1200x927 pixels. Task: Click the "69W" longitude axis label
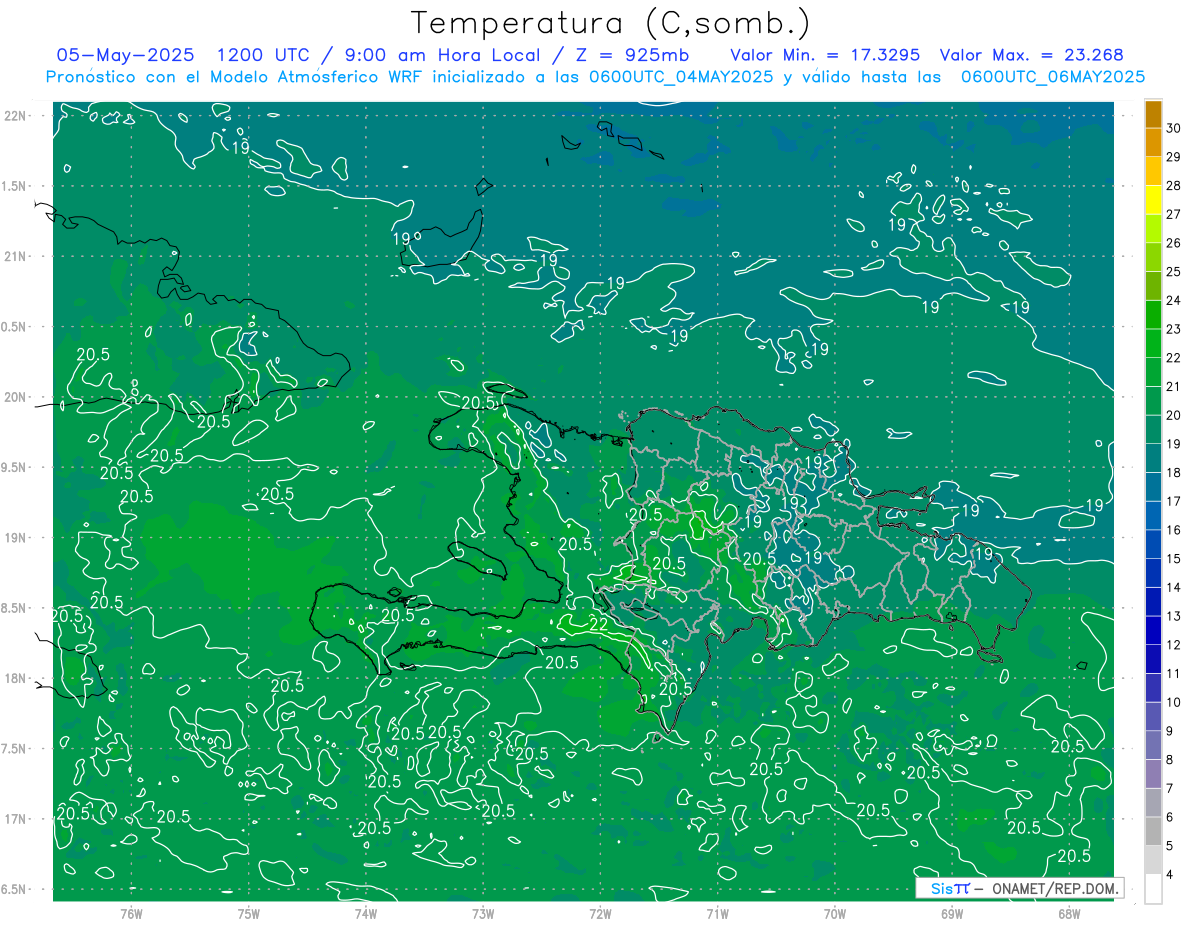coord(952,914)
